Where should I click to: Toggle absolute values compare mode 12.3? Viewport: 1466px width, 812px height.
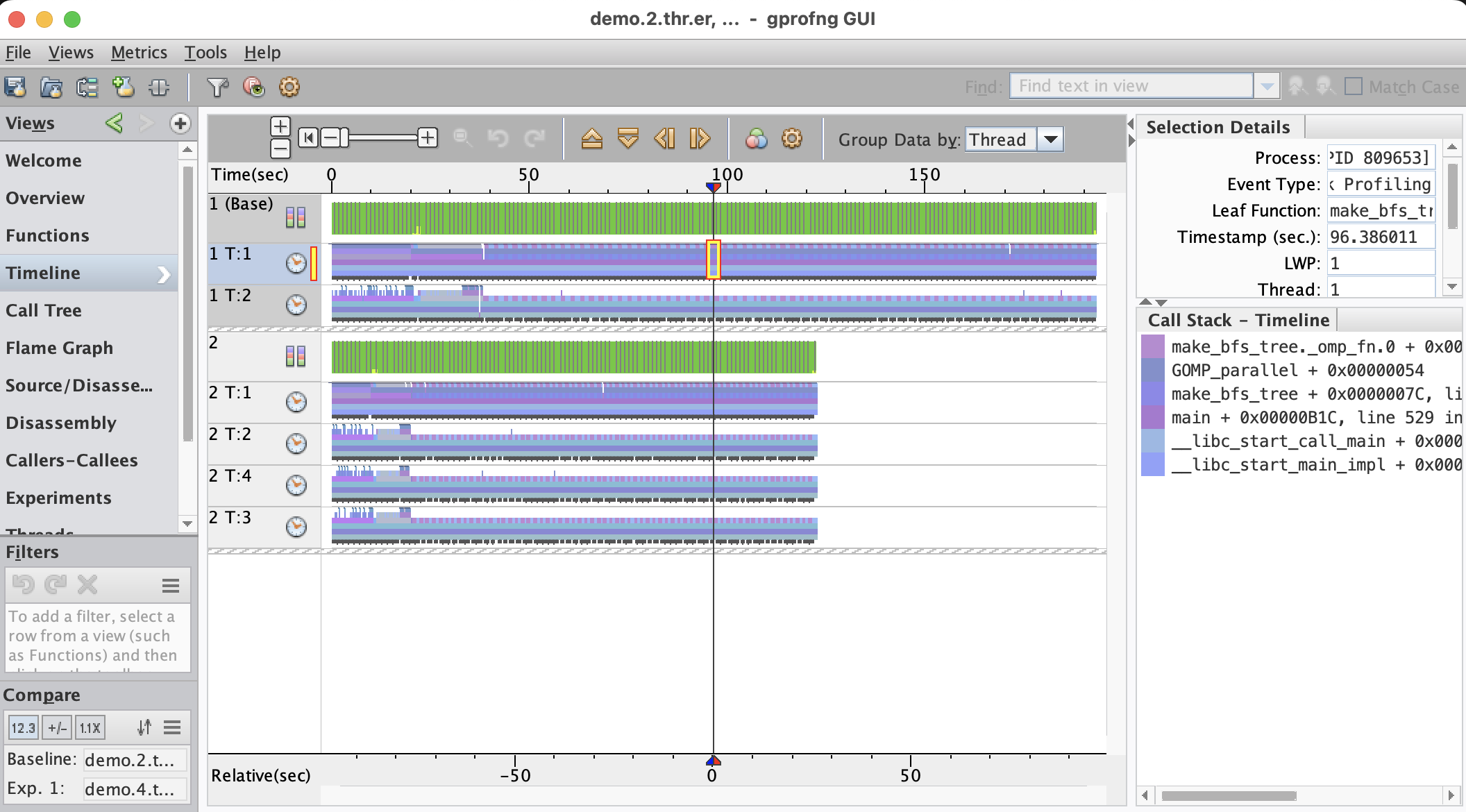point(23,727)
